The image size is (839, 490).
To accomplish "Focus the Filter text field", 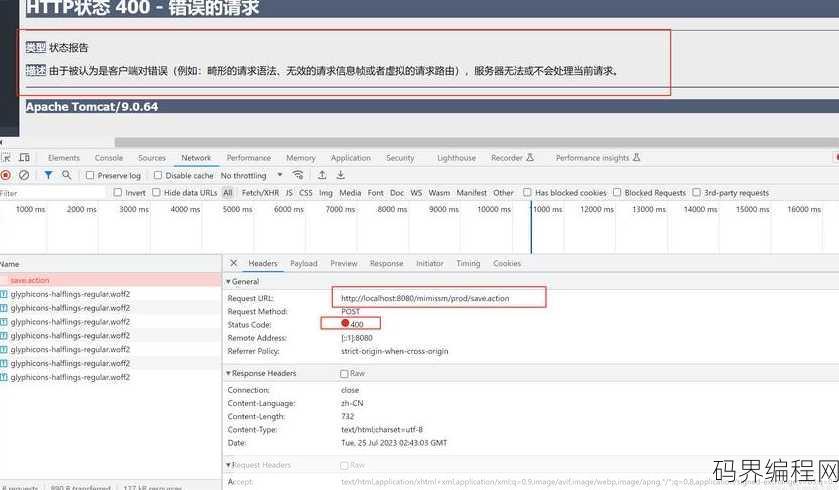I will click(54, 193).
